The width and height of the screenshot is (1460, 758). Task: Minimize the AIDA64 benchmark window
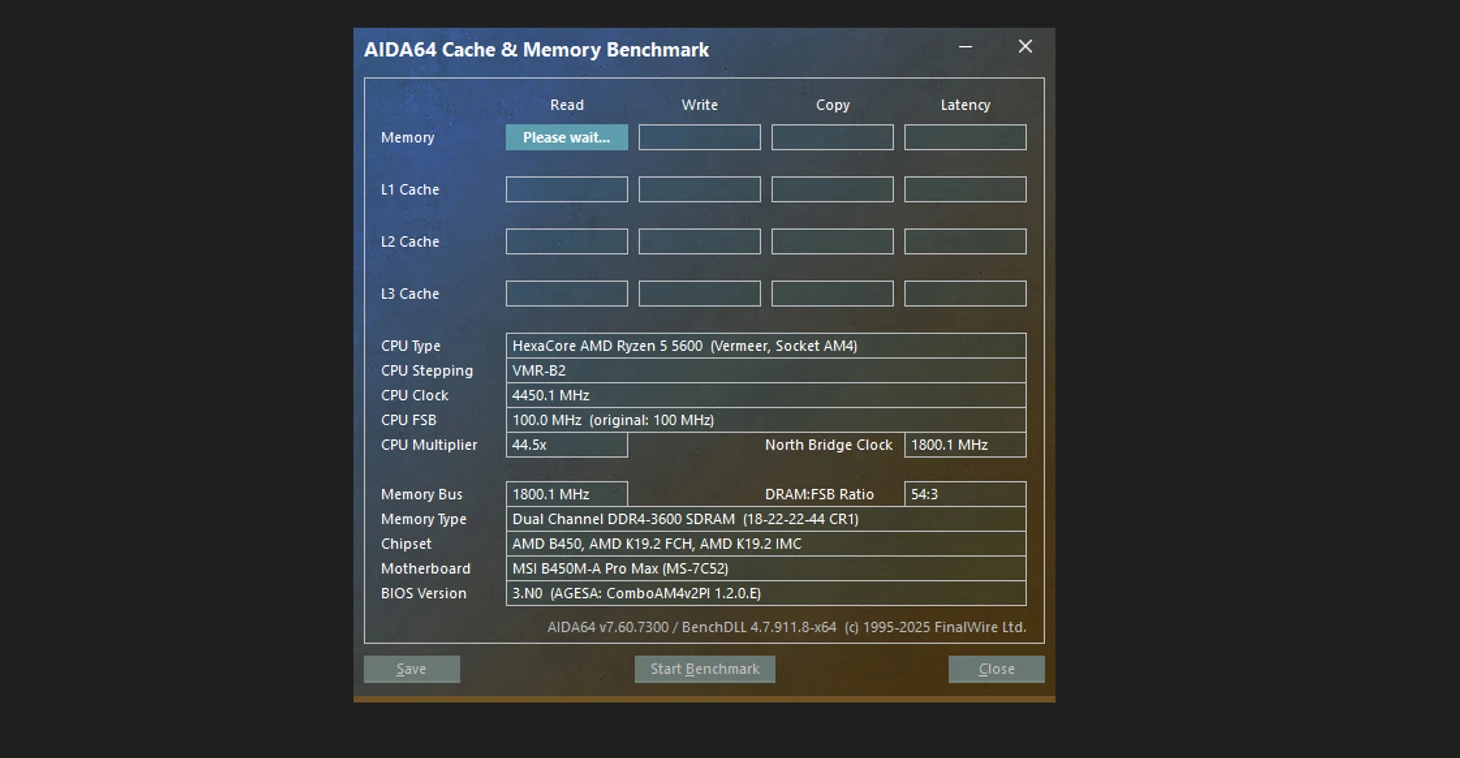pyautogui.click(x=965, y=47)
